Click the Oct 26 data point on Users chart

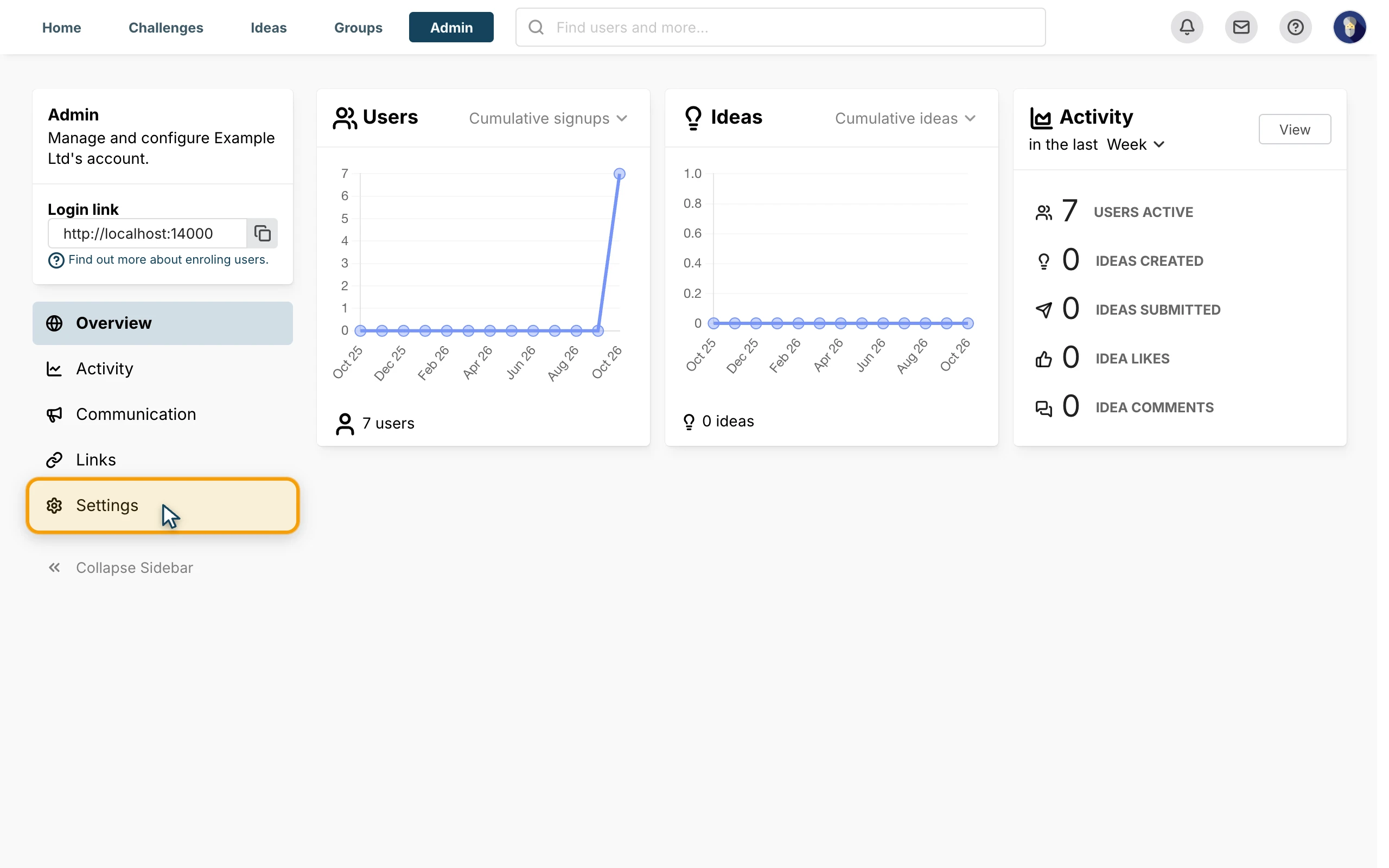pos(619,174)
